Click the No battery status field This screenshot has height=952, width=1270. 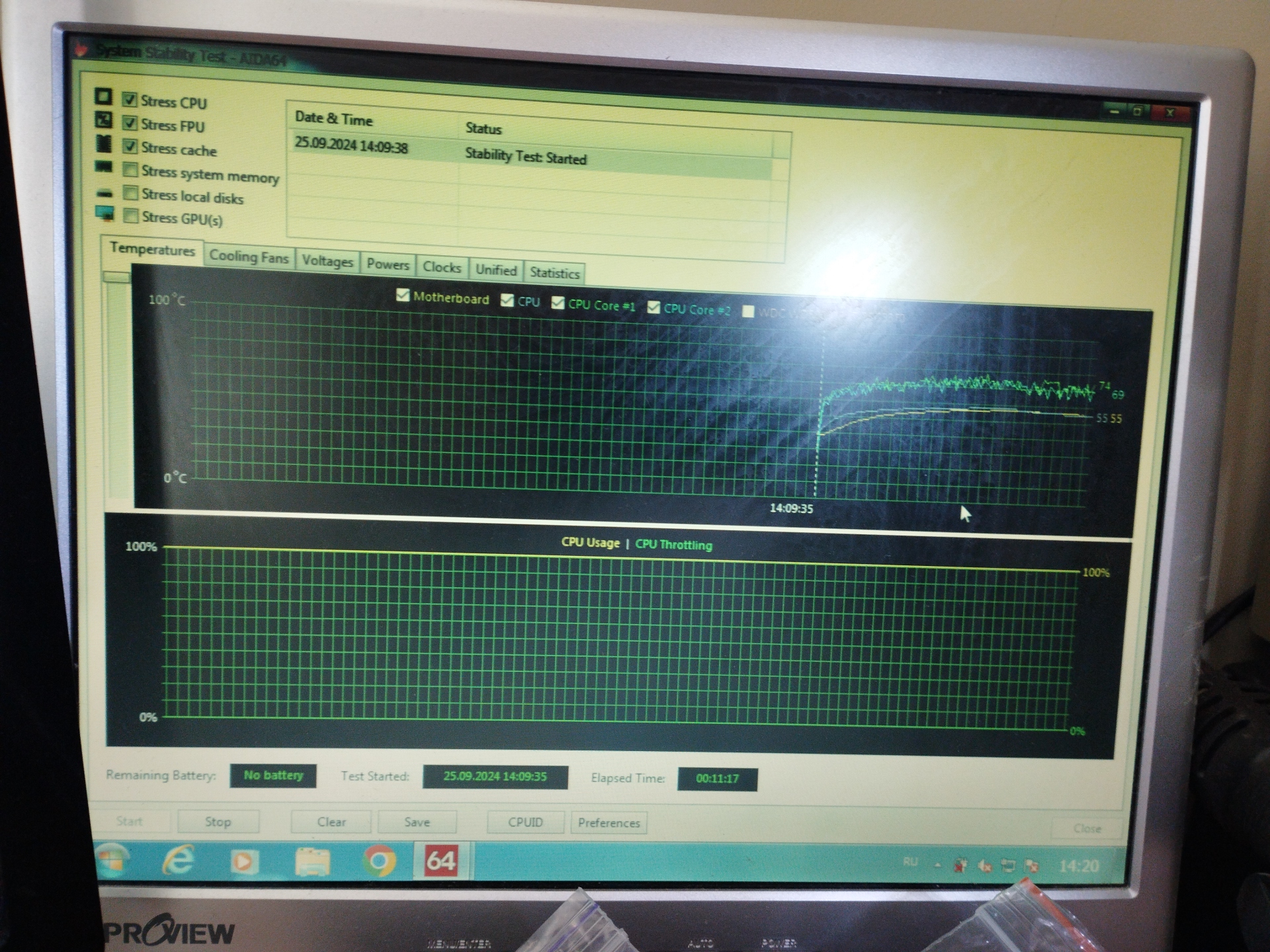click(273, 775)
